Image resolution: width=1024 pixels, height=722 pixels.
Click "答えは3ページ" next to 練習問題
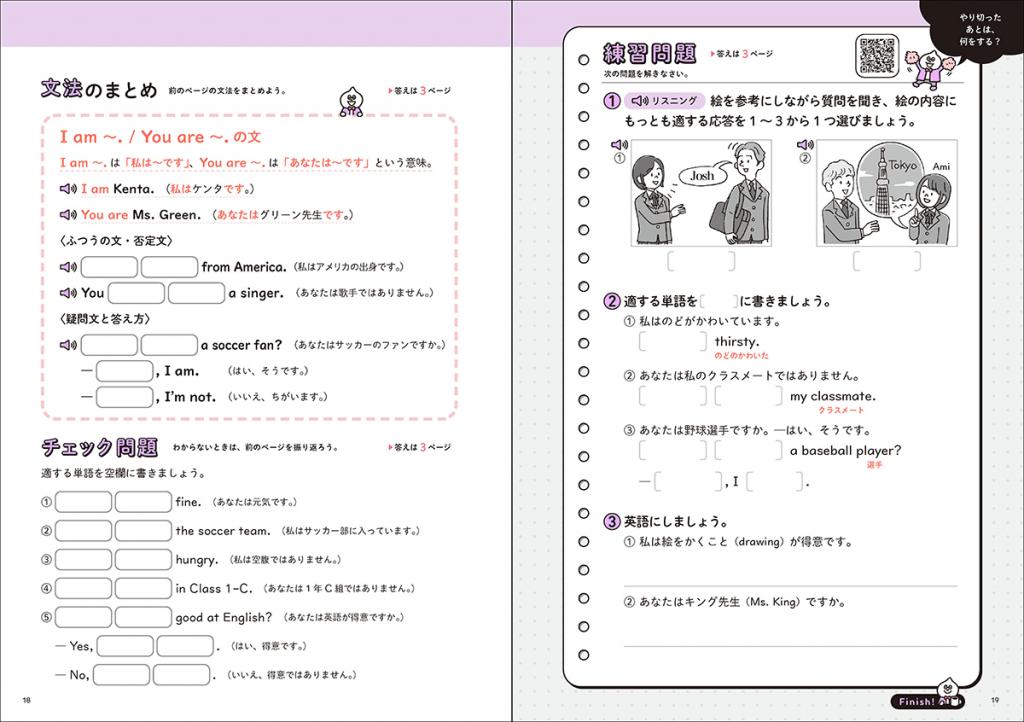pyautogui.click(x=742, y=54)
